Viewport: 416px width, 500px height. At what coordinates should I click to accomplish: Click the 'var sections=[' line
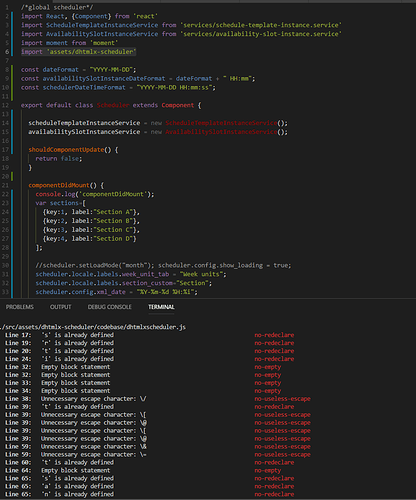(61, 203)
